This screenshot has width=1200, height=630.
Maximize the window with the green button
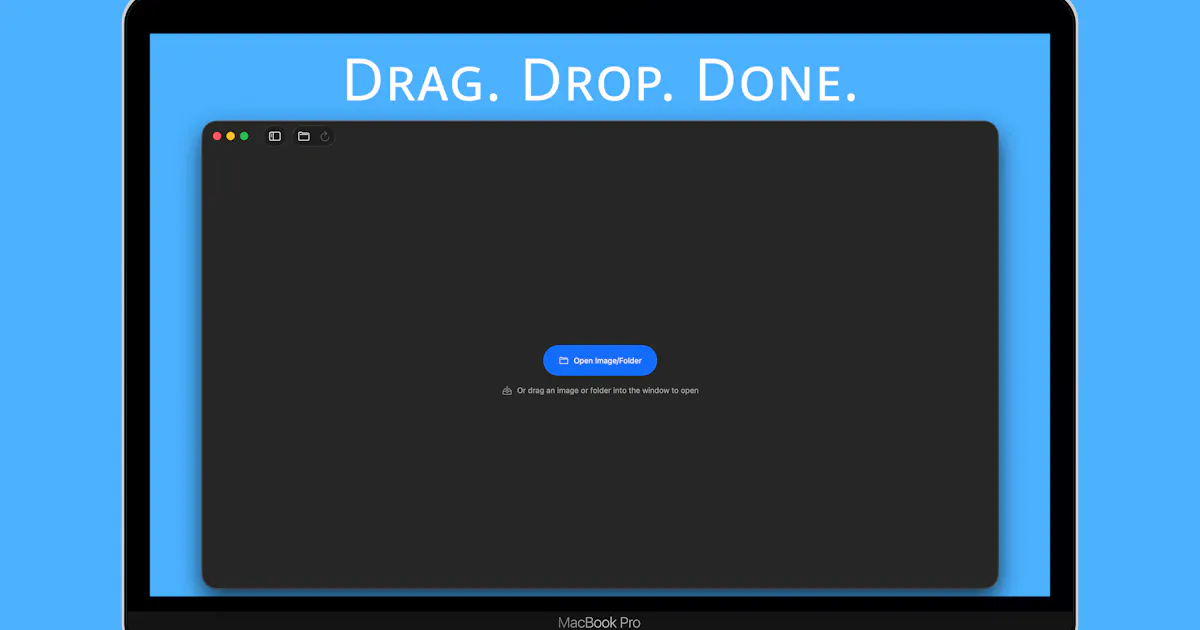[x=244, y=136]
